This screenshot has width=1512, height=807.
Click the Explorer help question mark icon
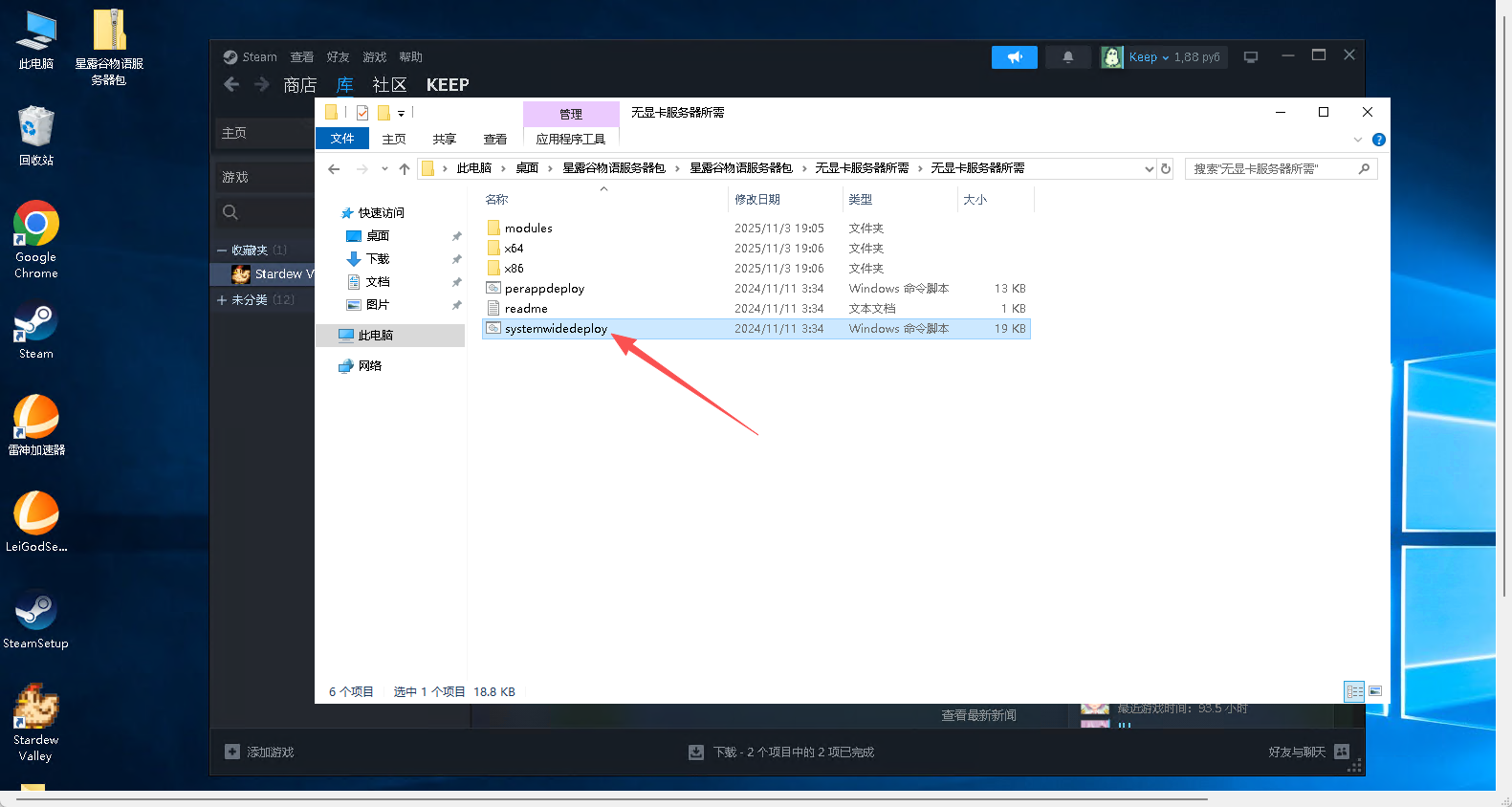1378,140
